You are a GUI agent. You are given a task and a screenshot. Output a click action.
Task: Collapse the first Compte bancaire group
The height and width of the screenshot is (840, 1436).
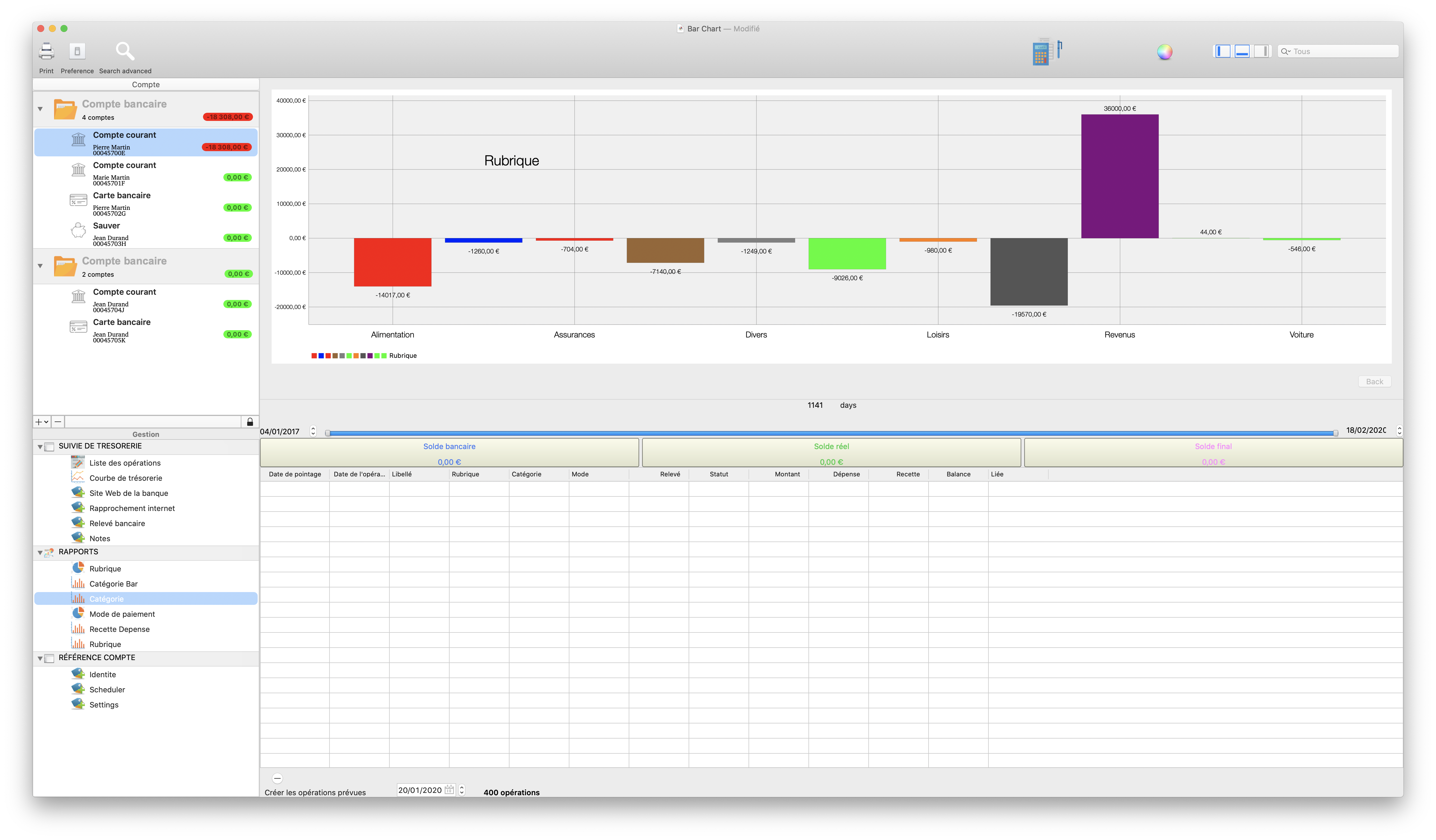tap(40, 109)
